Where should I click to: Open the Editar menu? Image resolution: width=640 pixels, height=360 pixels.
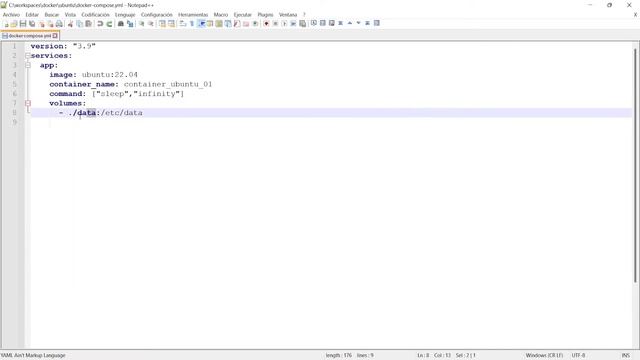tap(32, 15)
